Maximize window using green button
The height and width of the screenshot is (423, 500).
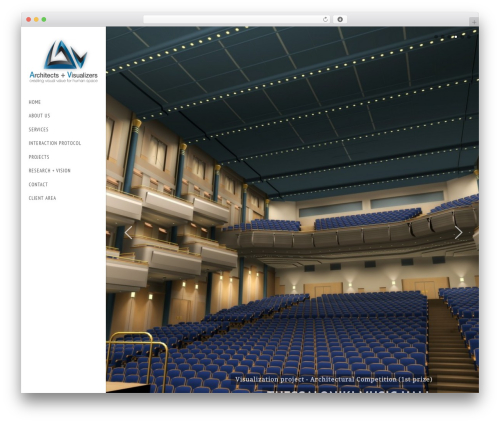click(x=44, y=19)
